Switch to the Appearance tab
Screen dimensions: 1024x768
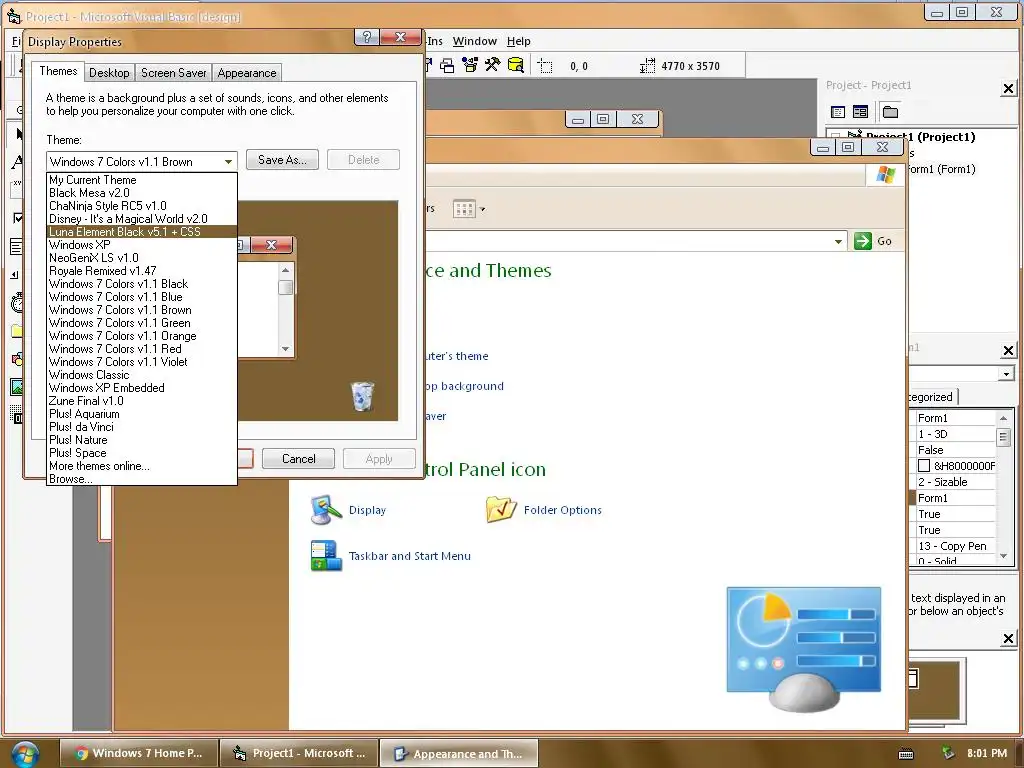pos(247,73)
